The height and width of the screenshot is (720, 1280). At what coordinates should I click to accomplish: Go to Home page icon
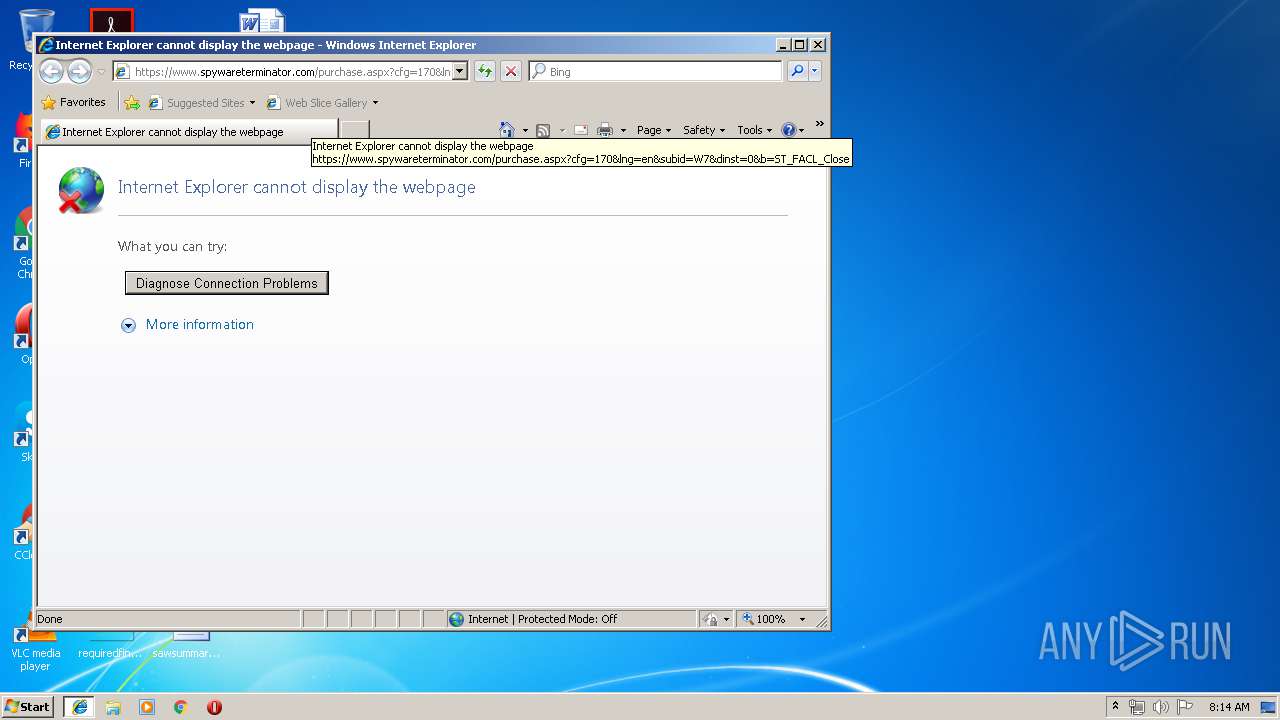click(507, 130)
